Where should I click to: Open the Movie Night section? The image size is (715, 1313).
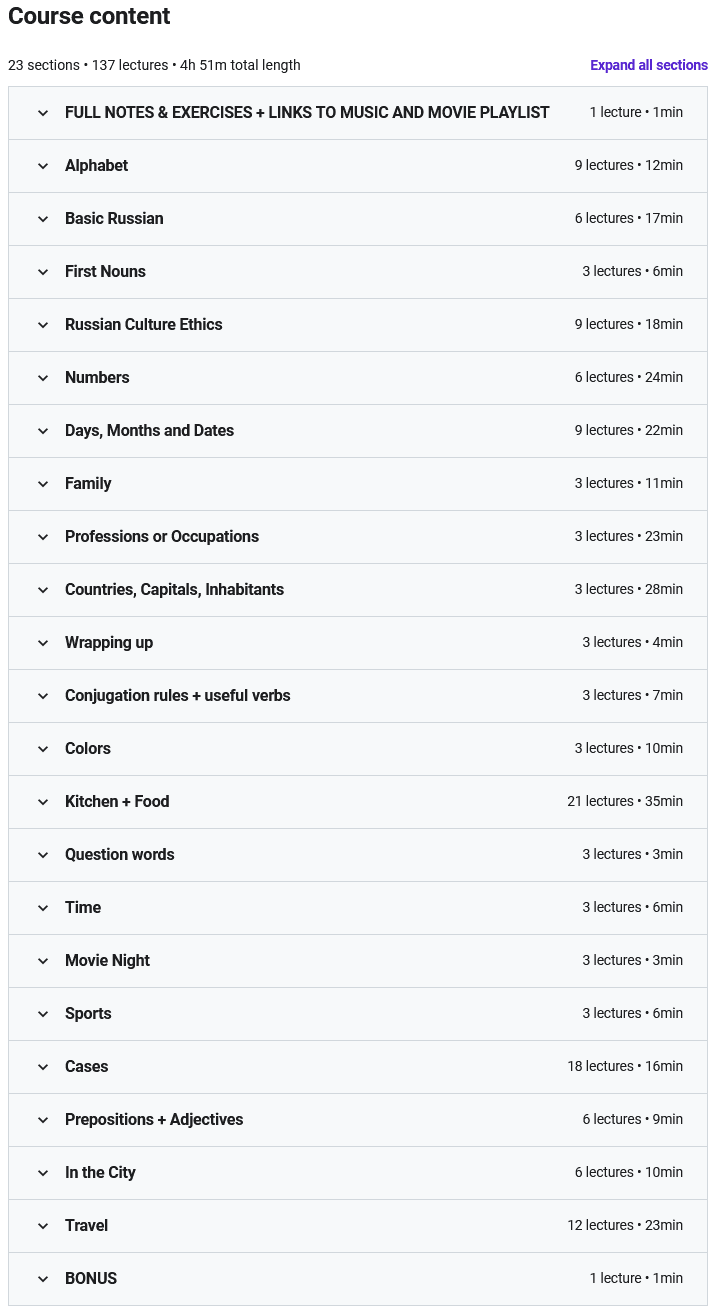(107, 961)
